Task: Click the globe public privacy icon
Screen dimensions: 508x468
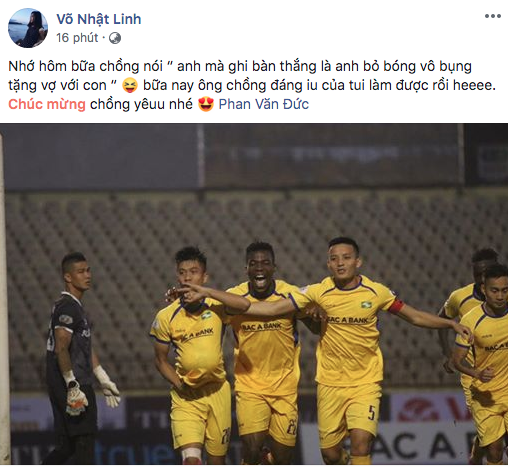Action: pos(115,38)
